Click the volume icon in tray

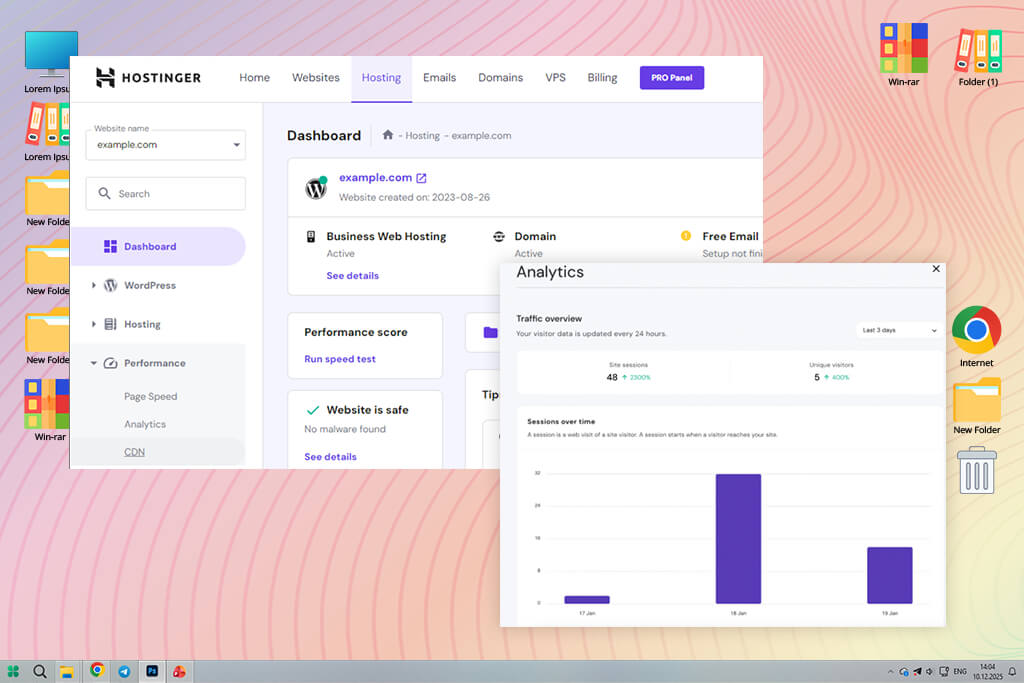930,671
